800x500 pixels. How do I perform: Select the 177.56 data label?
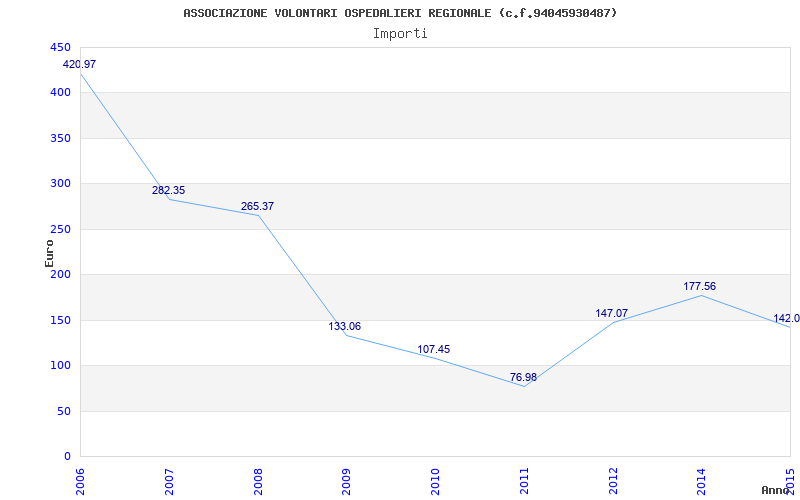699,286
